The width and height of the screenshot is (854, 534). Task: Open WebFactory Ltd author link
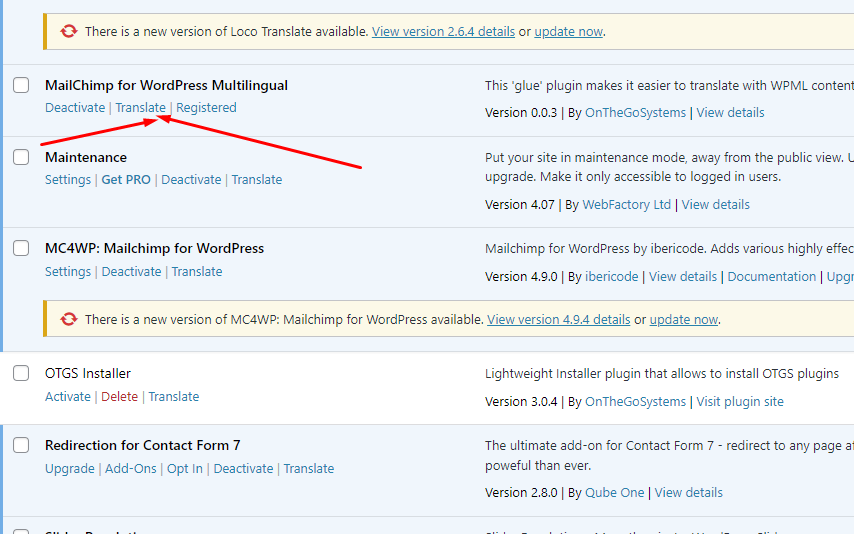[626, 205]
